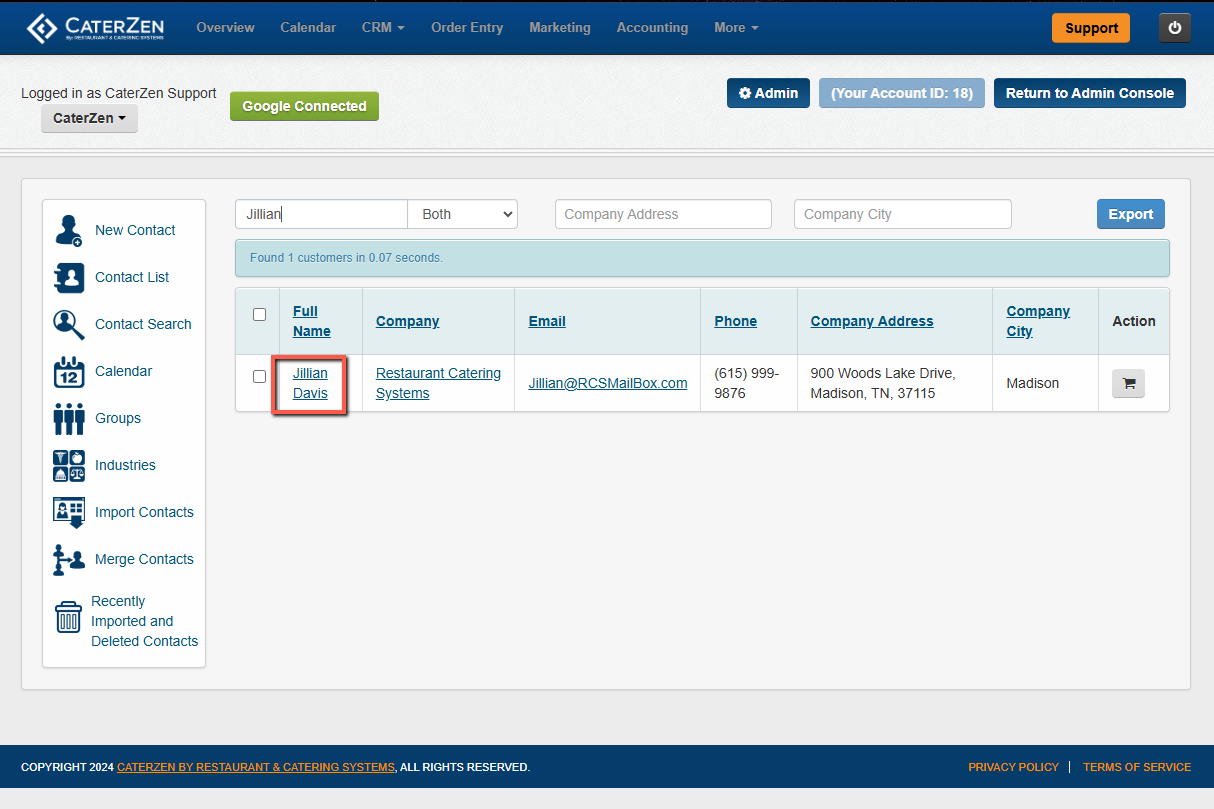Expand the CaterZen account dropdown
Image resolution: width=1214 pixels, height=809 pixels.
pos(89,118)
